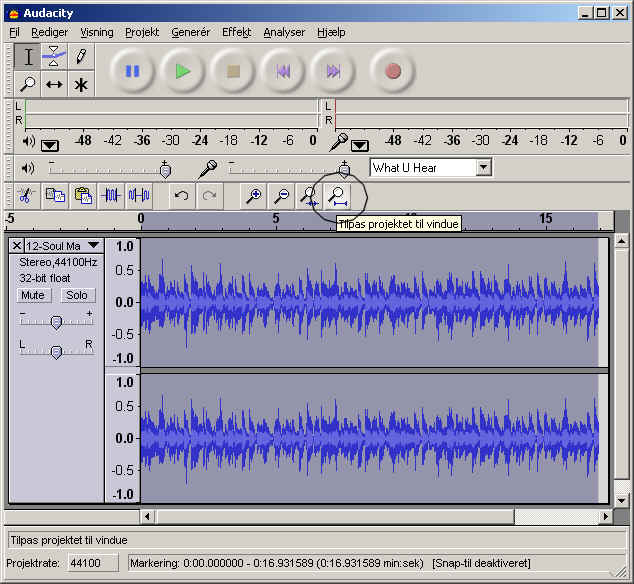
Task: Click the Undo arrow icon
Action: point(181,195)
